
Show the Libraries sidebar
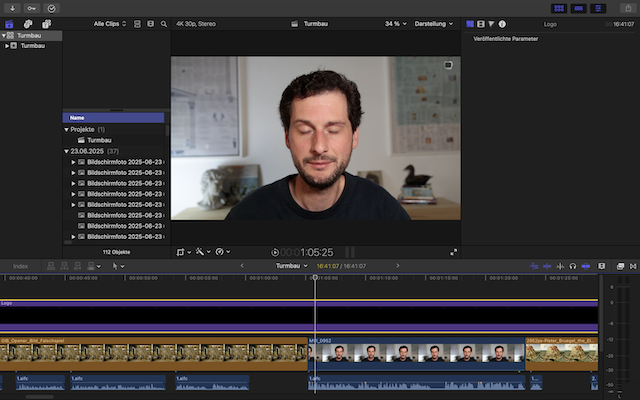[9, 24]
